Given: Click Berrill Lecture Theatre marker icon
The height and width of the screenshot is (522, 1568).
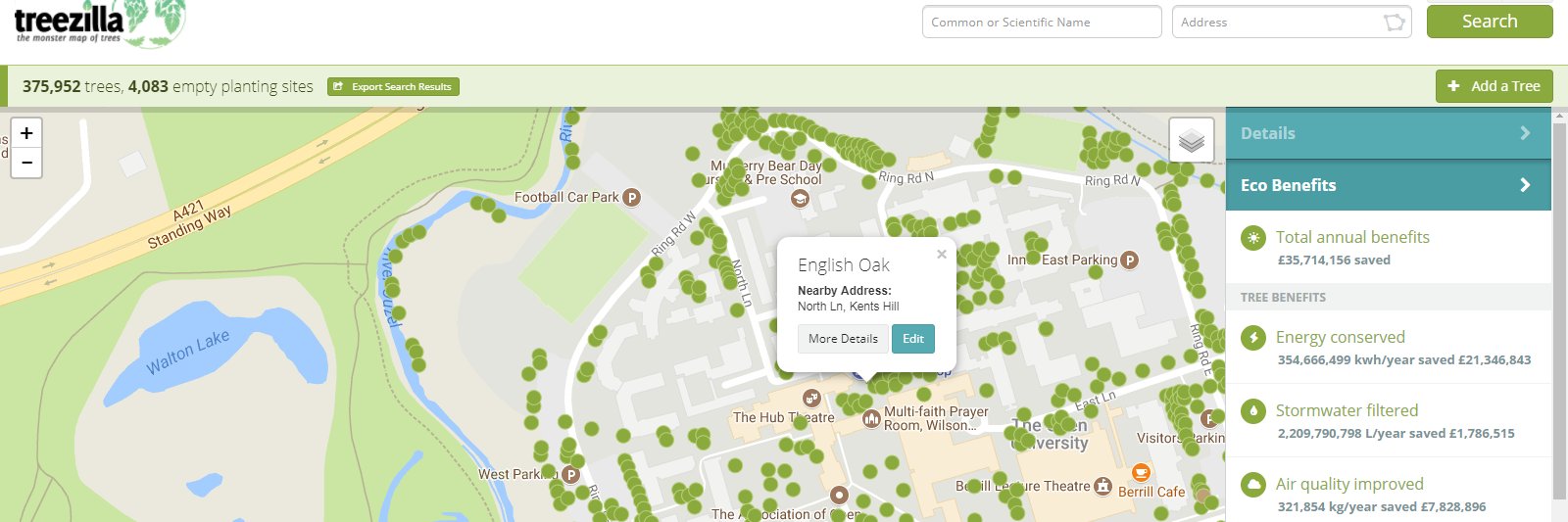Looking at the screenshot, I should click(1103, 486).
